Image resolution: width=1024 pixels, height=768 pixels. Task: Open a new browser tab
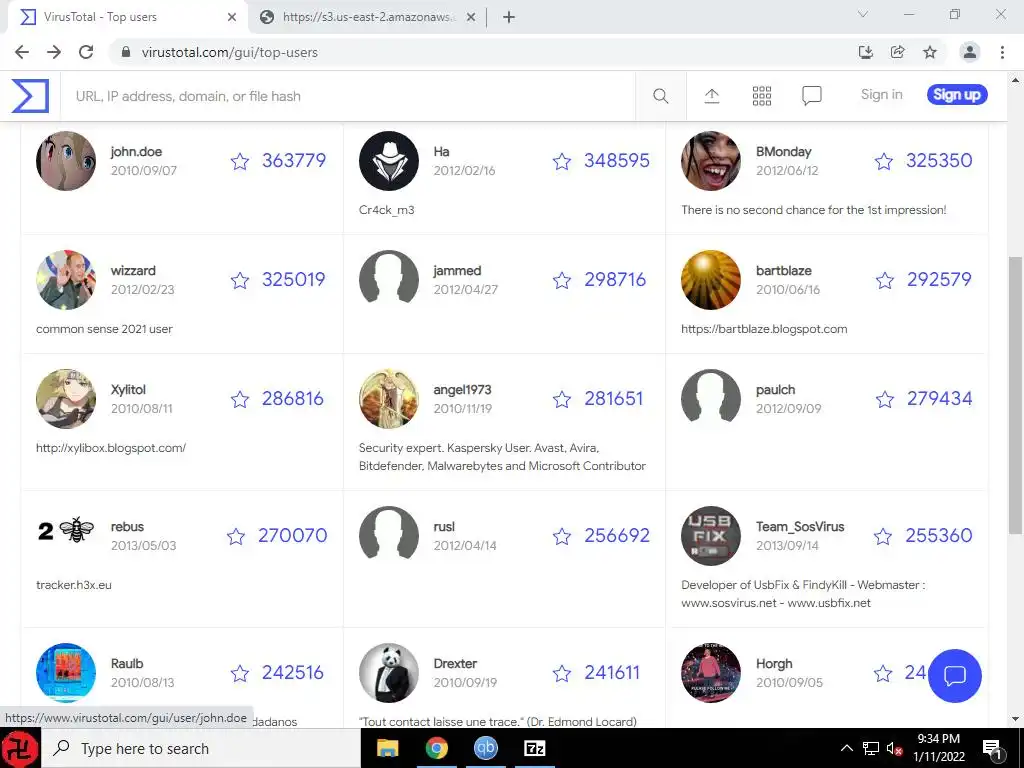[509, 18]
